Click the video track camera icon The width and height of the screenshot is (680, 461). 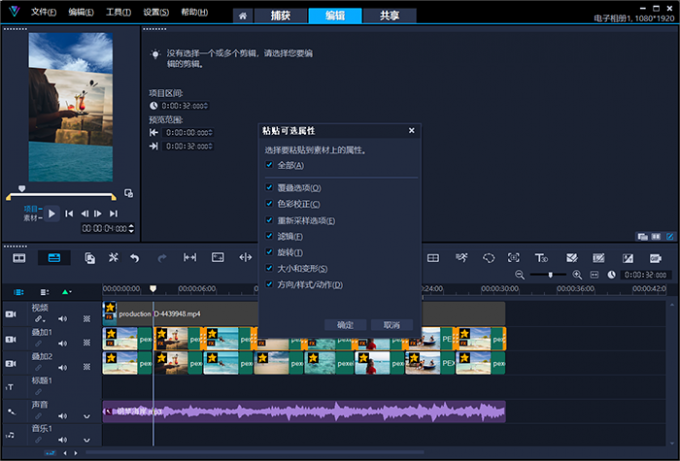tap(11, 314)
